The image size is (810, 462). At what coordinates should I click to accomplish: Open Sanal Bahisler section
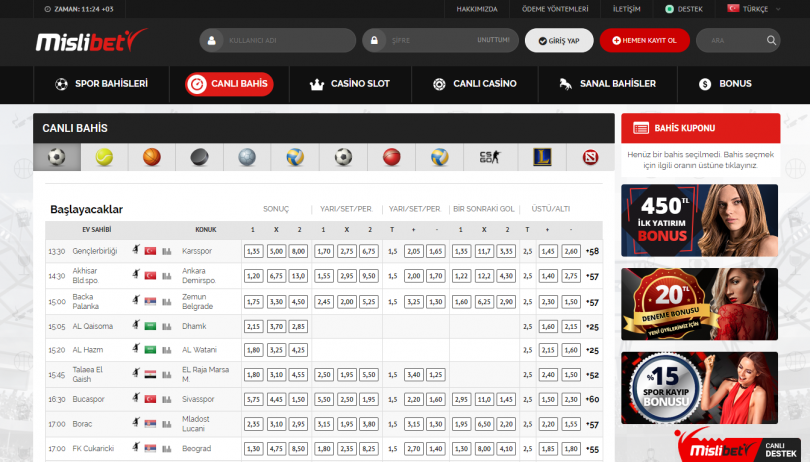(x=608, y=84)
